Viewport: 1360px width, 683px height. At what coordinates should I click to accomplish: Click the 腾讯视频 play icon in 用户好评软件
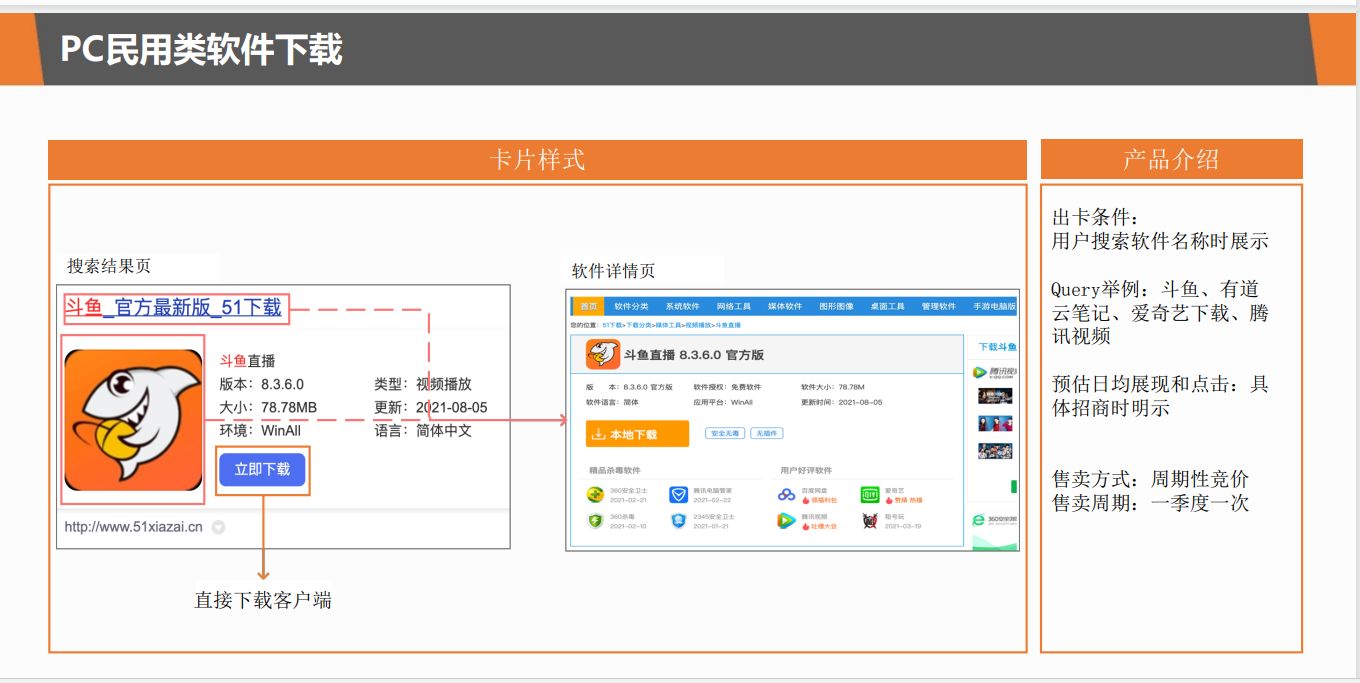click(x=787, y=521)
